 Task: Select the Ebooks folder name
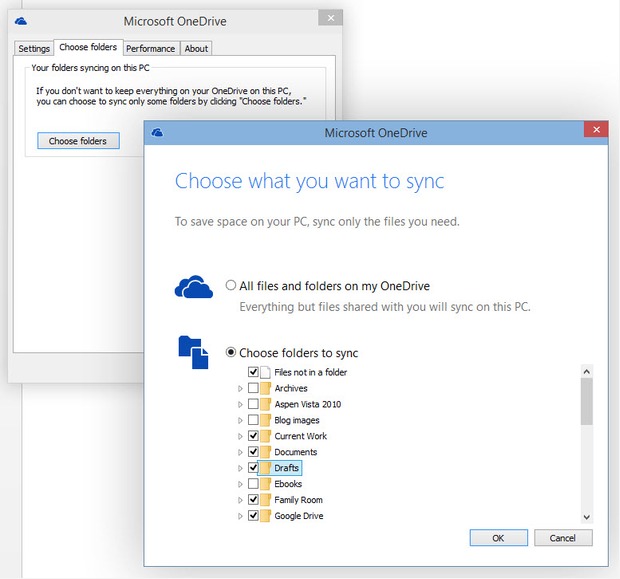pos(288,484)
